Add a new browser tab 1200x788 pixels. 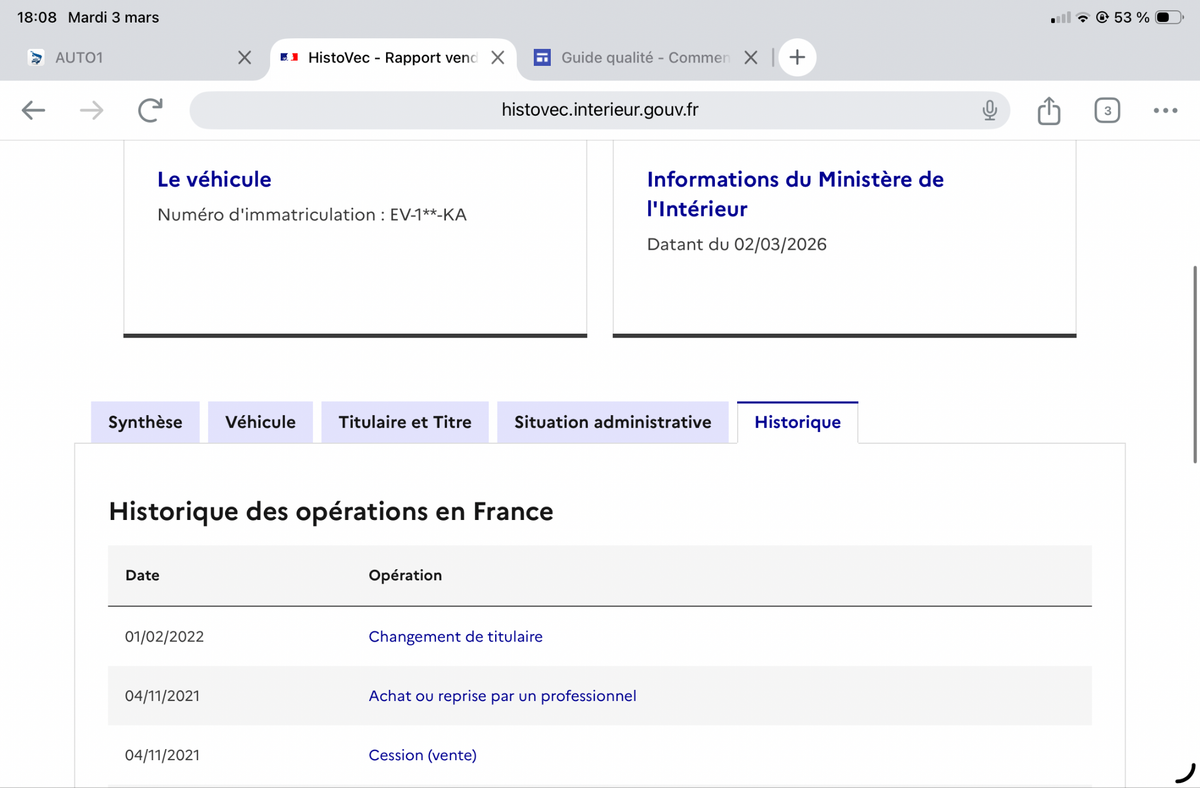tap(797, 57)
